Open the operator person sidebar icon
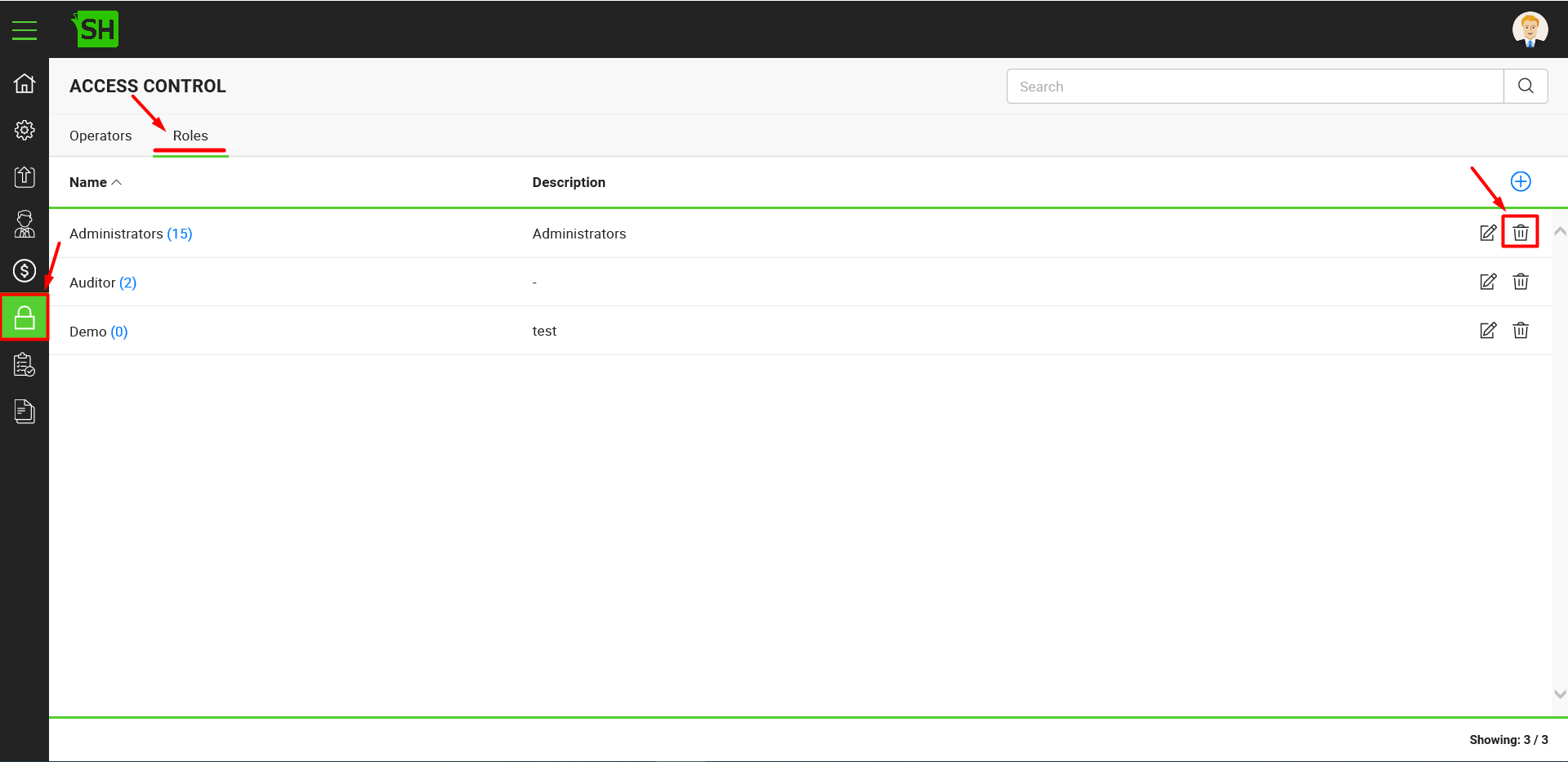Screen dimensions: 1568x762 tap(25, 224)
